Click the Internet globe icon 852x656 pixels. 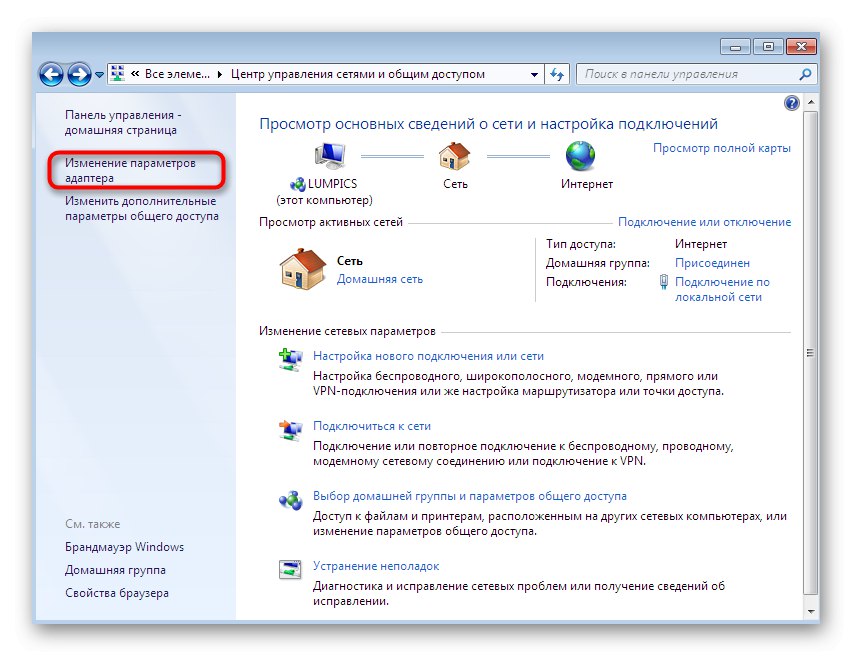[580, 155]
